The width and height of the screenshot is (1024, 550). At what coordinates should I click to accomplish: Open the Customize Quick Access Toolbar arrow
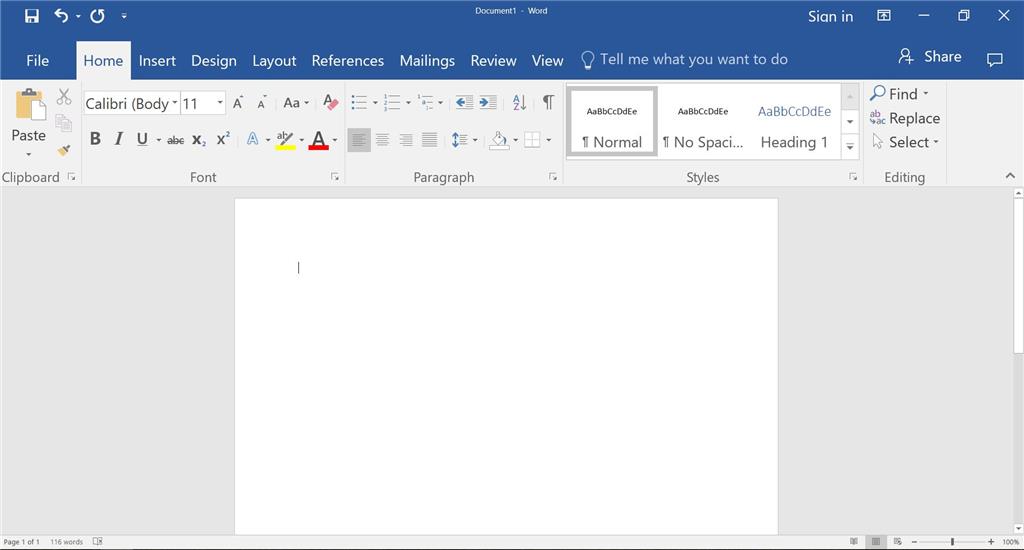click(124, 16)
